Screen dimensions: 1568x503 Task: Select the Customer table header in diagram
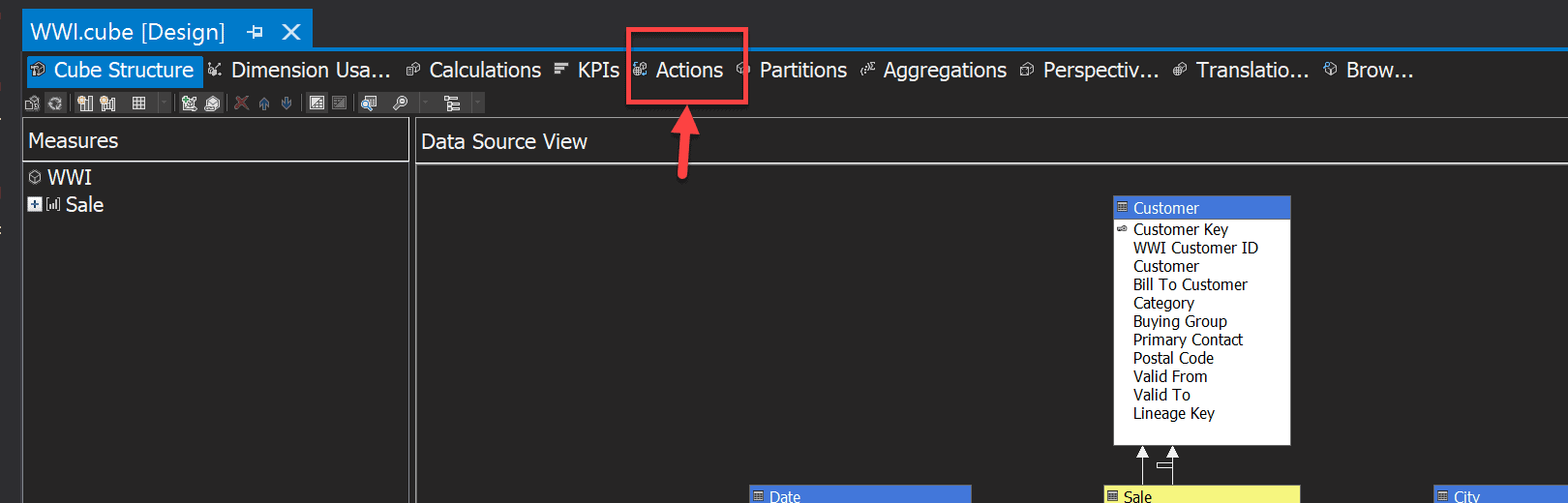tap(1201, 208)
